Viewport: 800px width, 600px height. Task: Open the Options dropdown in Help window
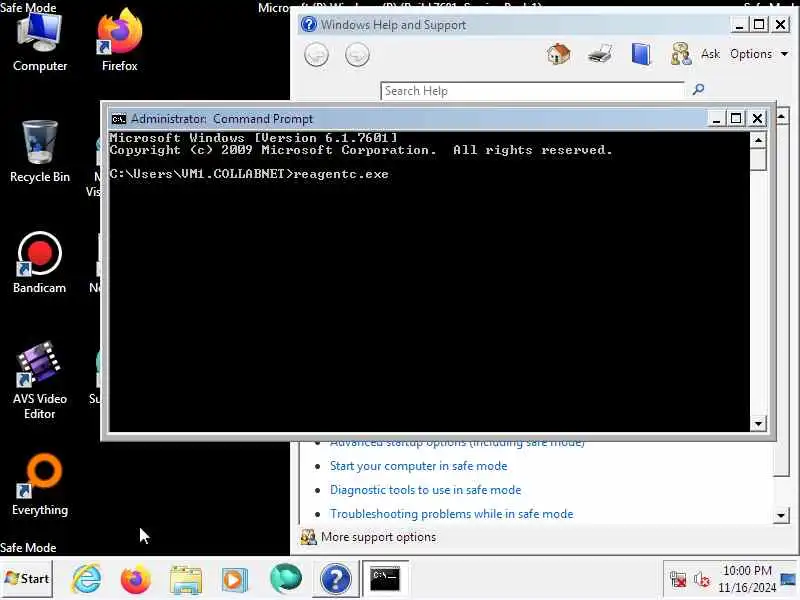[x=759, y=54]
